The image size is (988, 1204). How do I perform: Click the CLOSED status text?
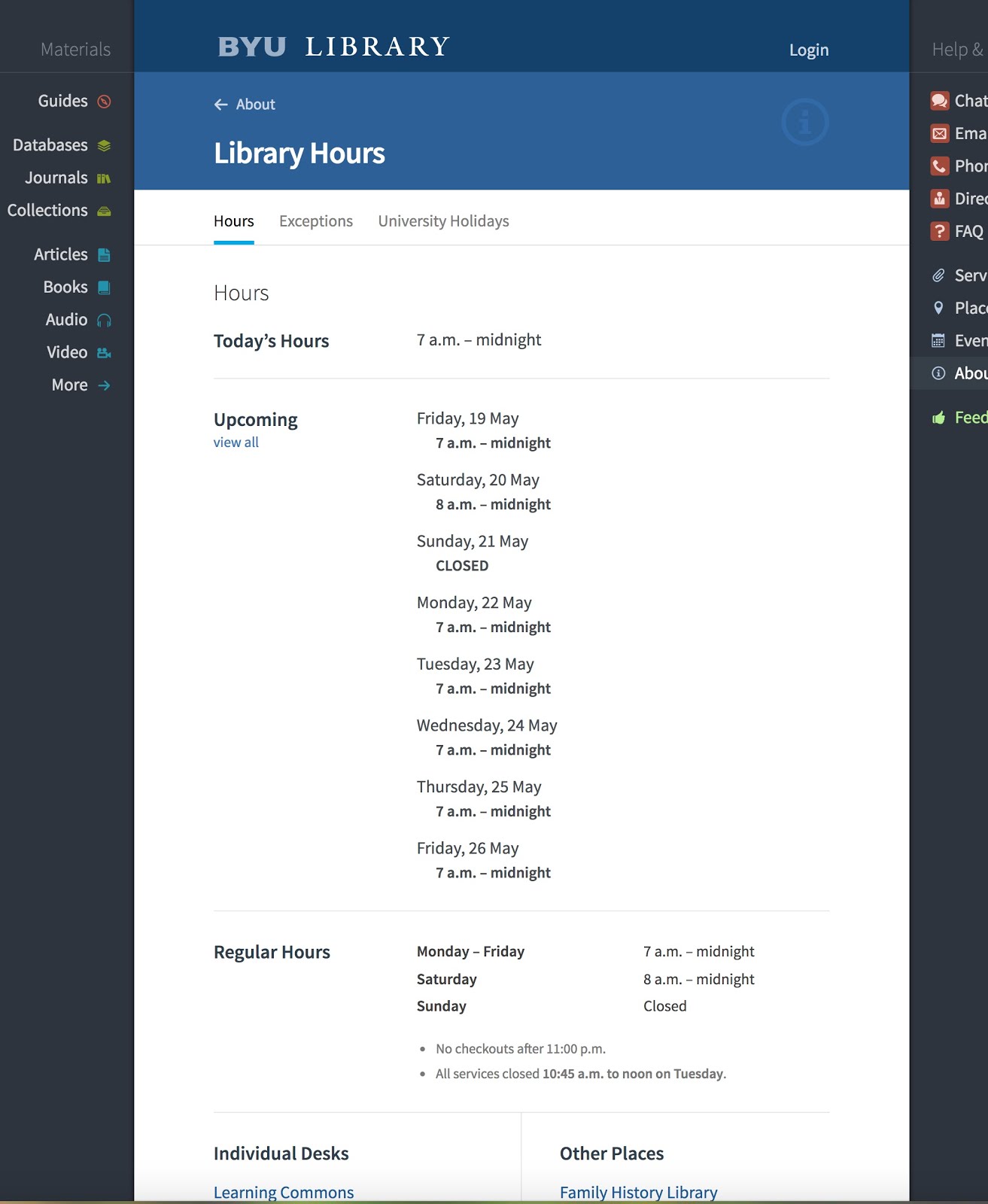462,566
